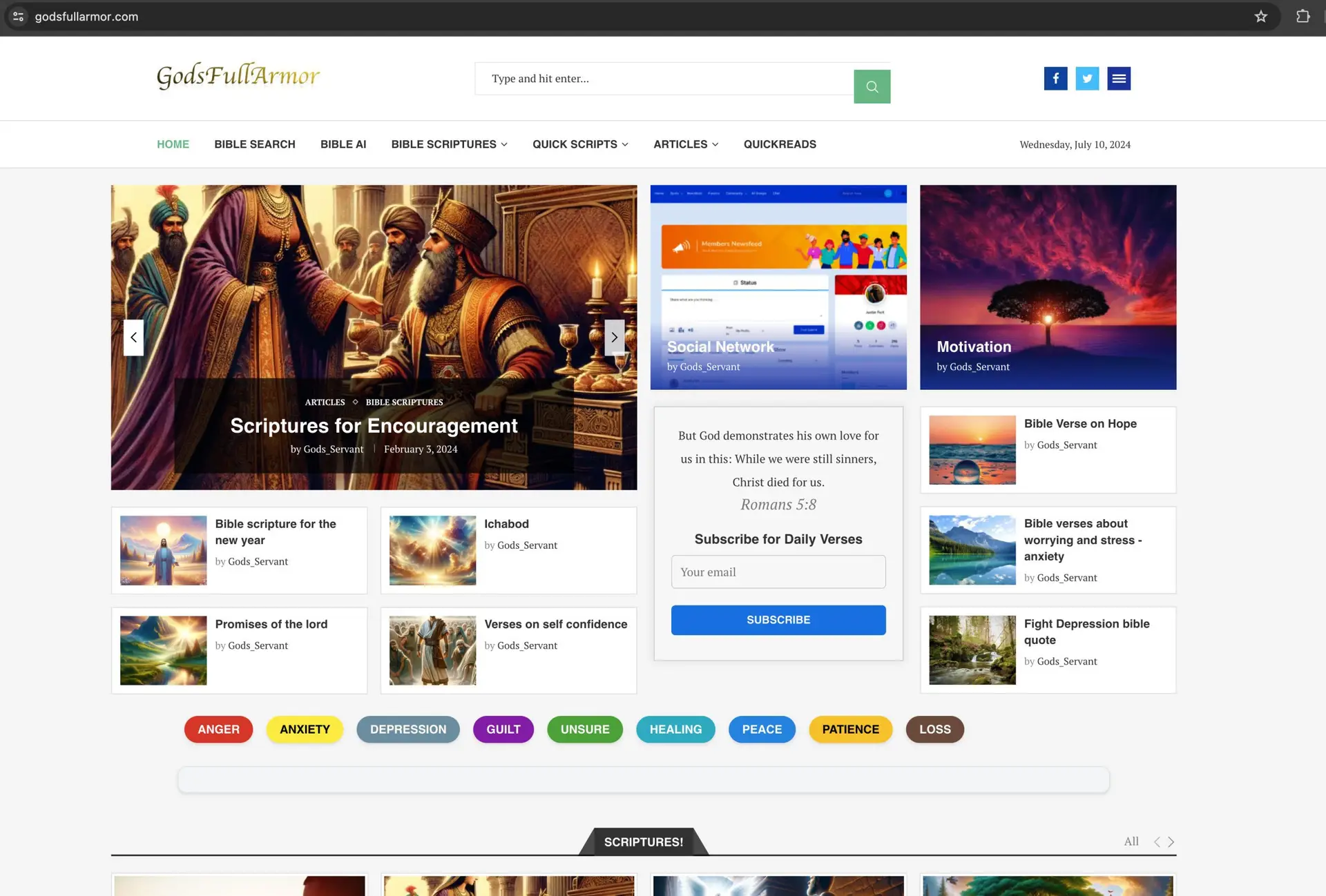
Task: Click the Scriptures section All link
Action: click(1130, 841)
